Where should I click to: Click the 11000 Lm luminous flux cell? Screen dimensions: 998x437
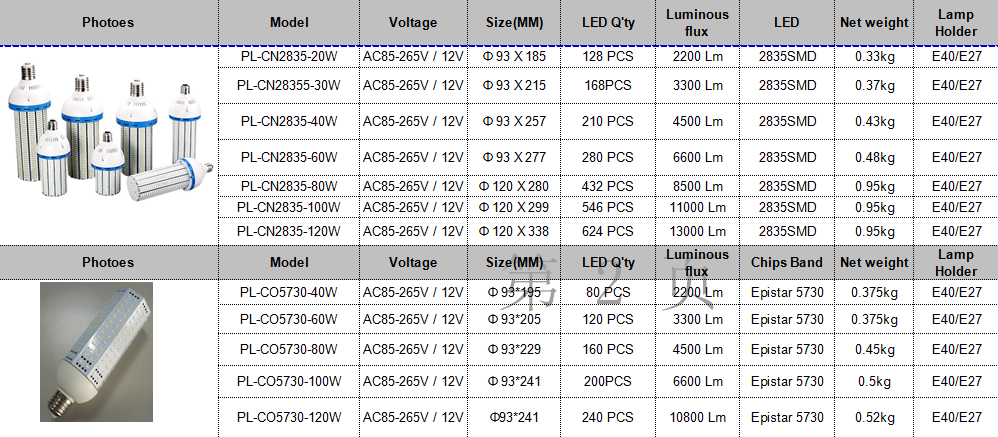point(698,207)
